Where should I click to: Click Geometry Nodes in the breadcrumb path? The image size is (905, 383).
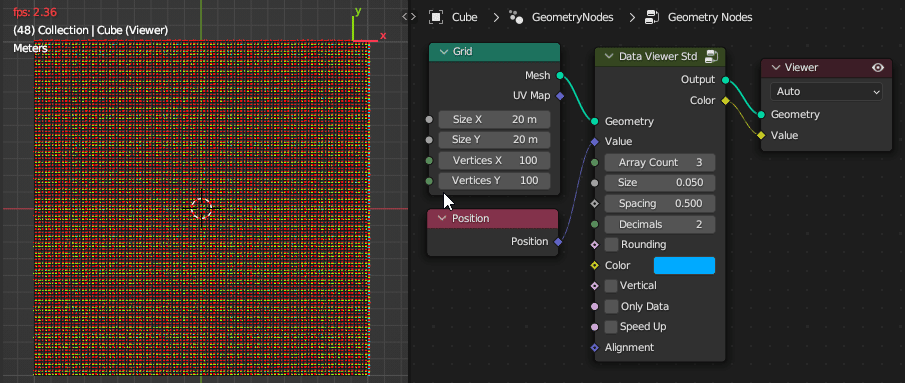(x=710, y=17)
